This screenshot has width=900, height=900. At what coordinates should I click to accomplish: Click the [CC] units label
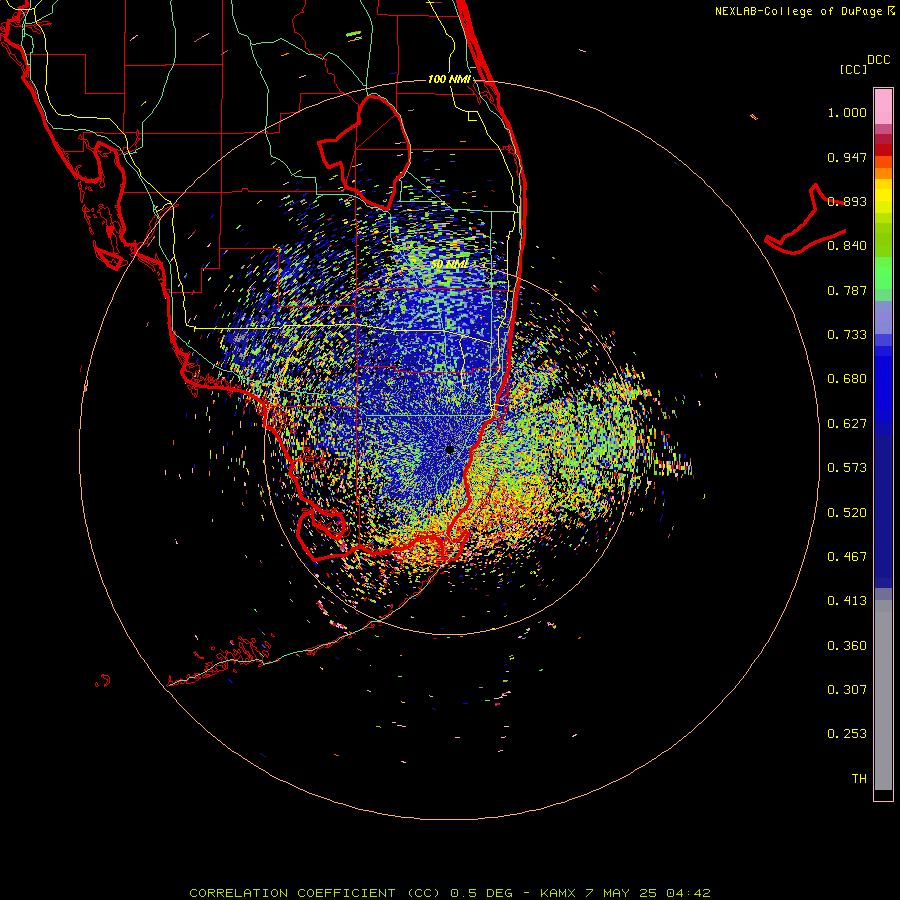click(x=853, y=69)
